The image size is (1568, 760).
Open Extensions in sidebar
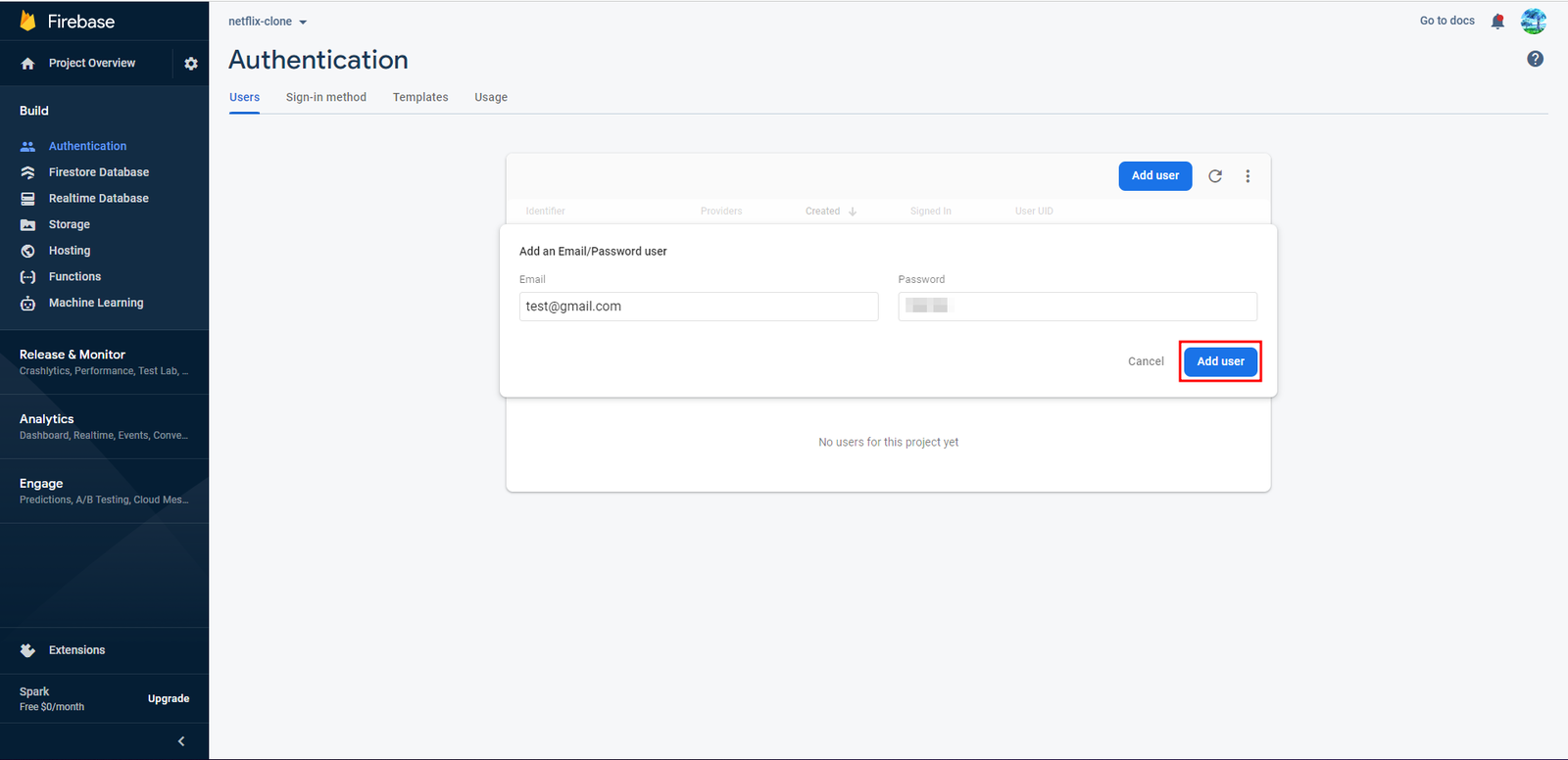tap(76, 650)
